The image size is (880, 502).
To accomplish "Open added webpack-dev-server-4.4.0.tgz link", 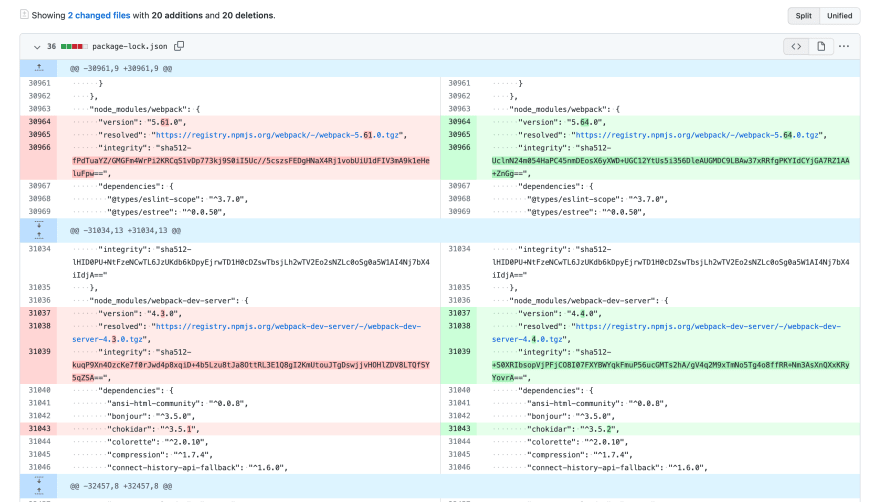I will (x=666, y=332).
